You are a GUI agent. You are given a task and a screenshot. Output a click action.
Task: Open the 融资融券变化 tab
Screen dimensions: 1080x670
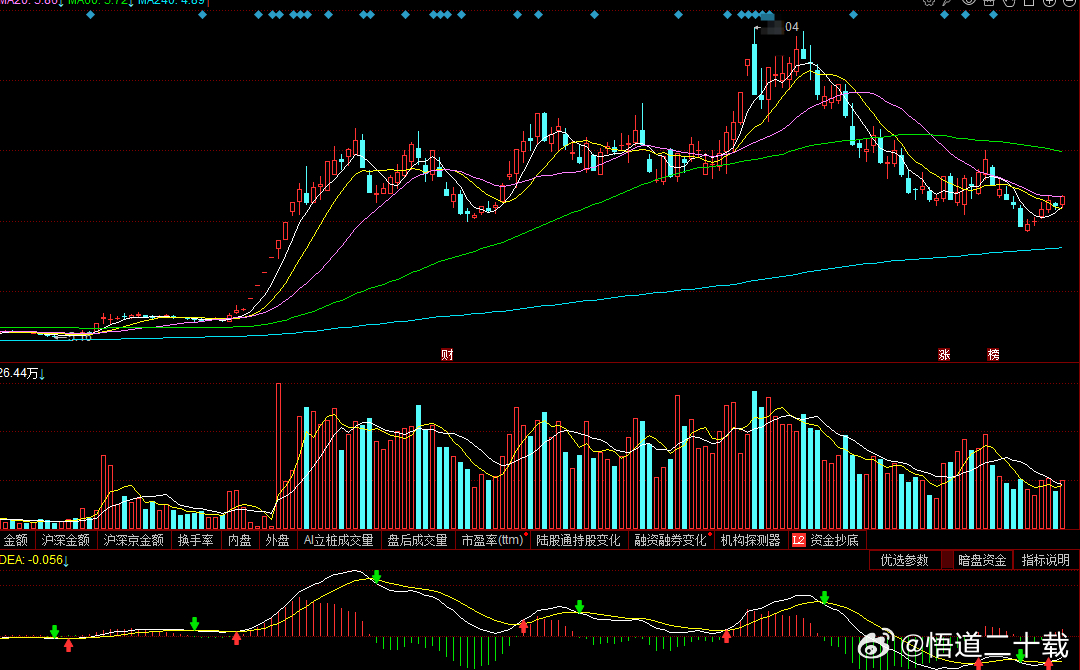(671, 541)
